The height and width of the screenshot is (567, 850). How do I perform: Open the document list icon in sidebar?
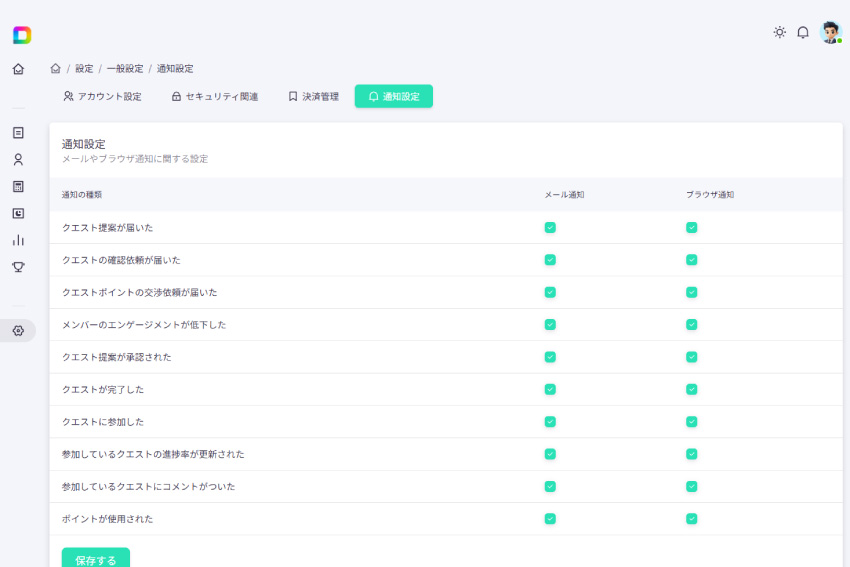(x=18, y=132)
